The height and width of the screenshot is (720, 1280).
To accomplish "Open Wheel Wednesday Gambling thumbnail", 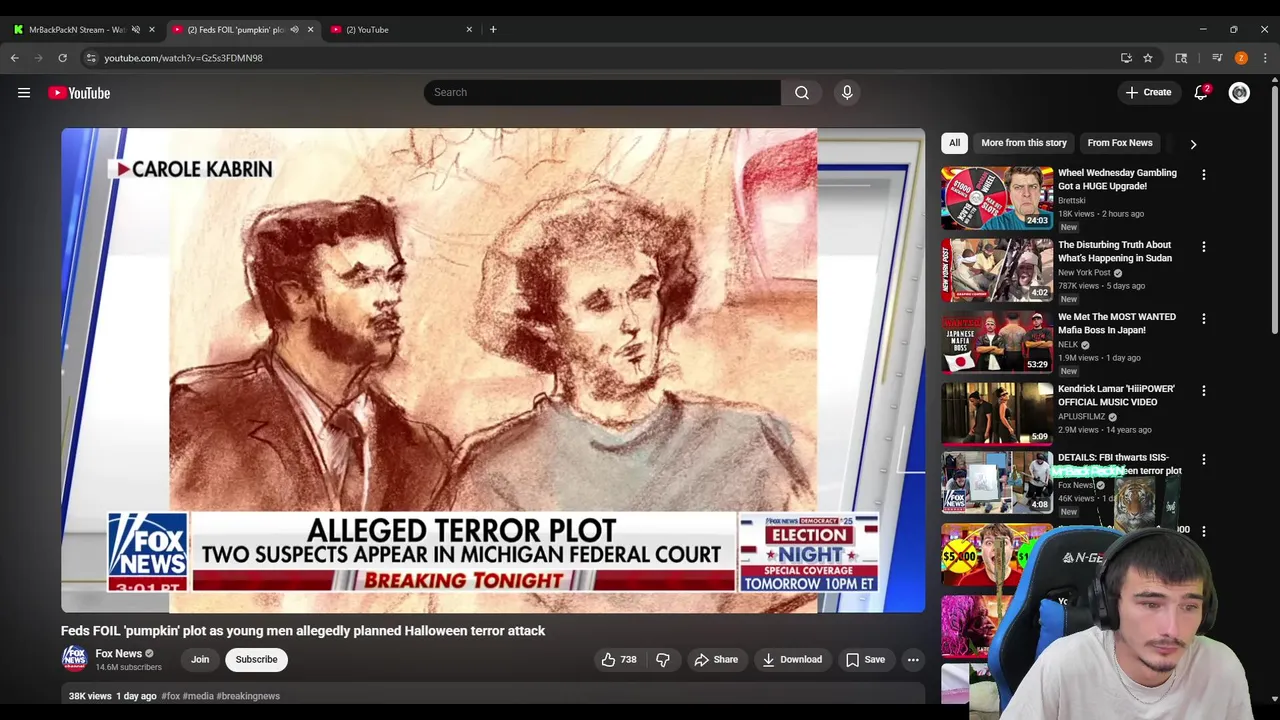I will pyautogui.click(x=997, y=198).
